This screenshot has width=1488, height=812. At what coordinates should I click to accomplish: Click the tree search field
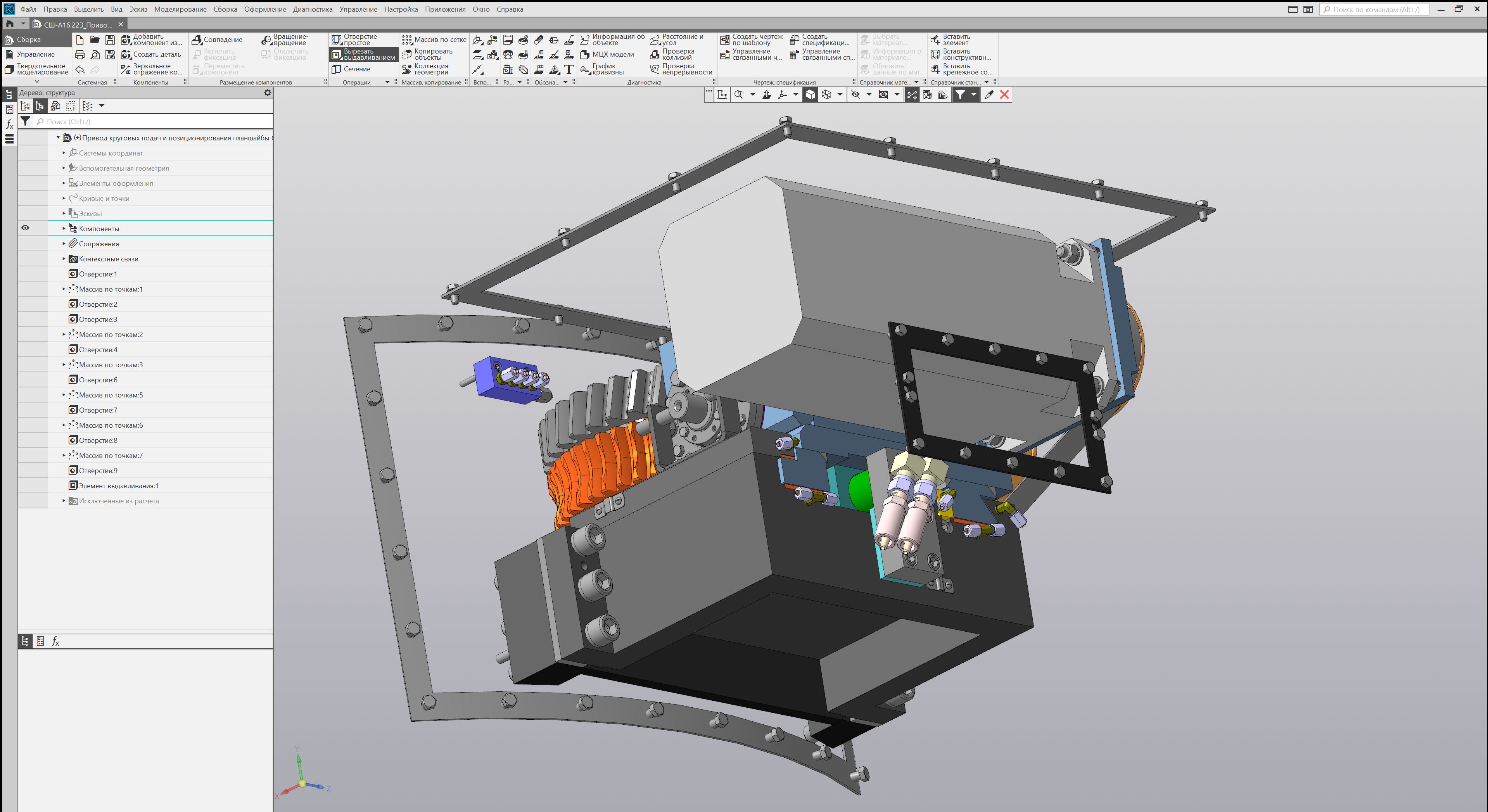(150, 122)
